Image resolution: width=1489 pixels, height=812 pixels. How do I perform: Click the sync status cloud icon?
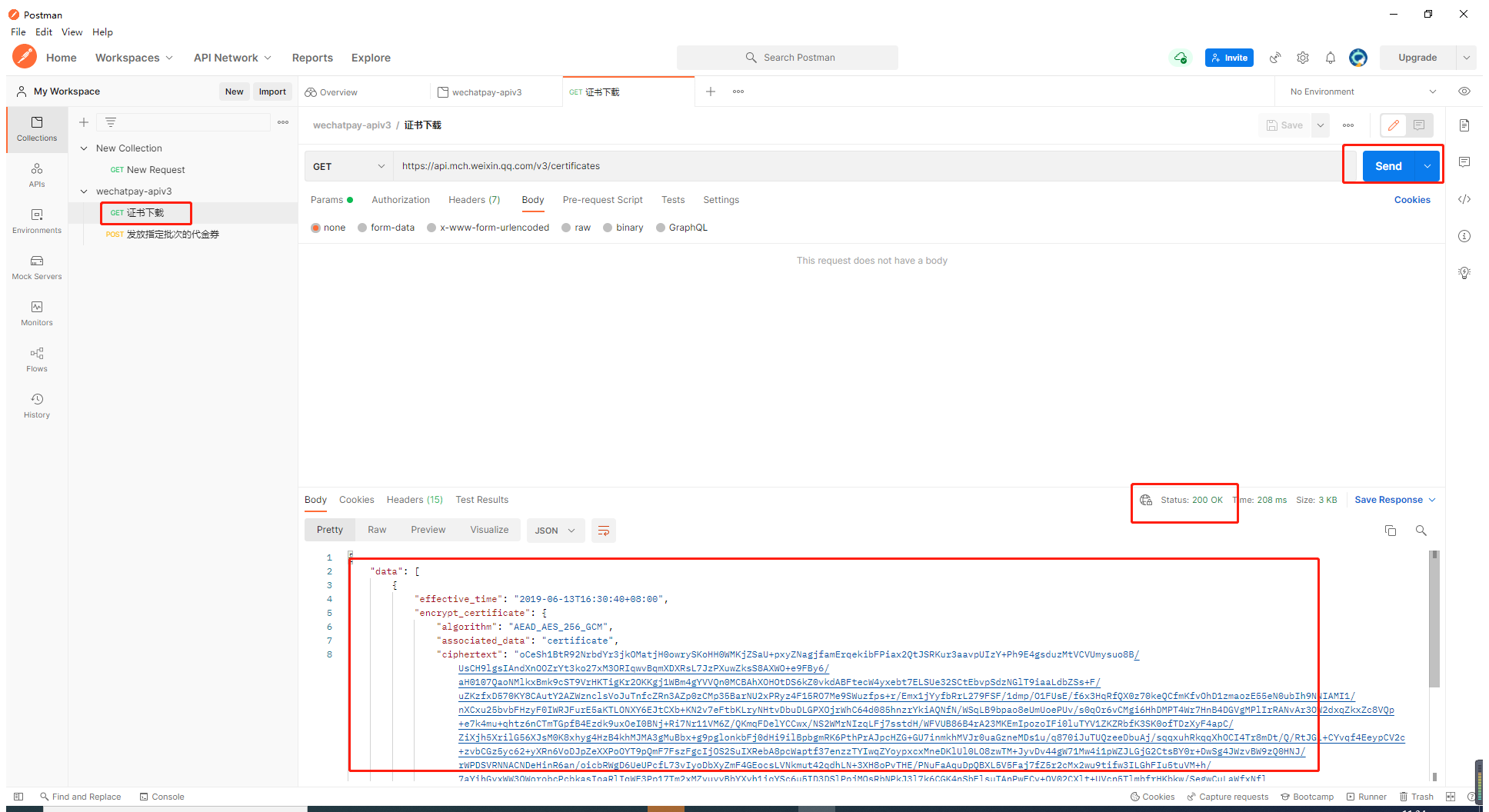(1180, 58)
